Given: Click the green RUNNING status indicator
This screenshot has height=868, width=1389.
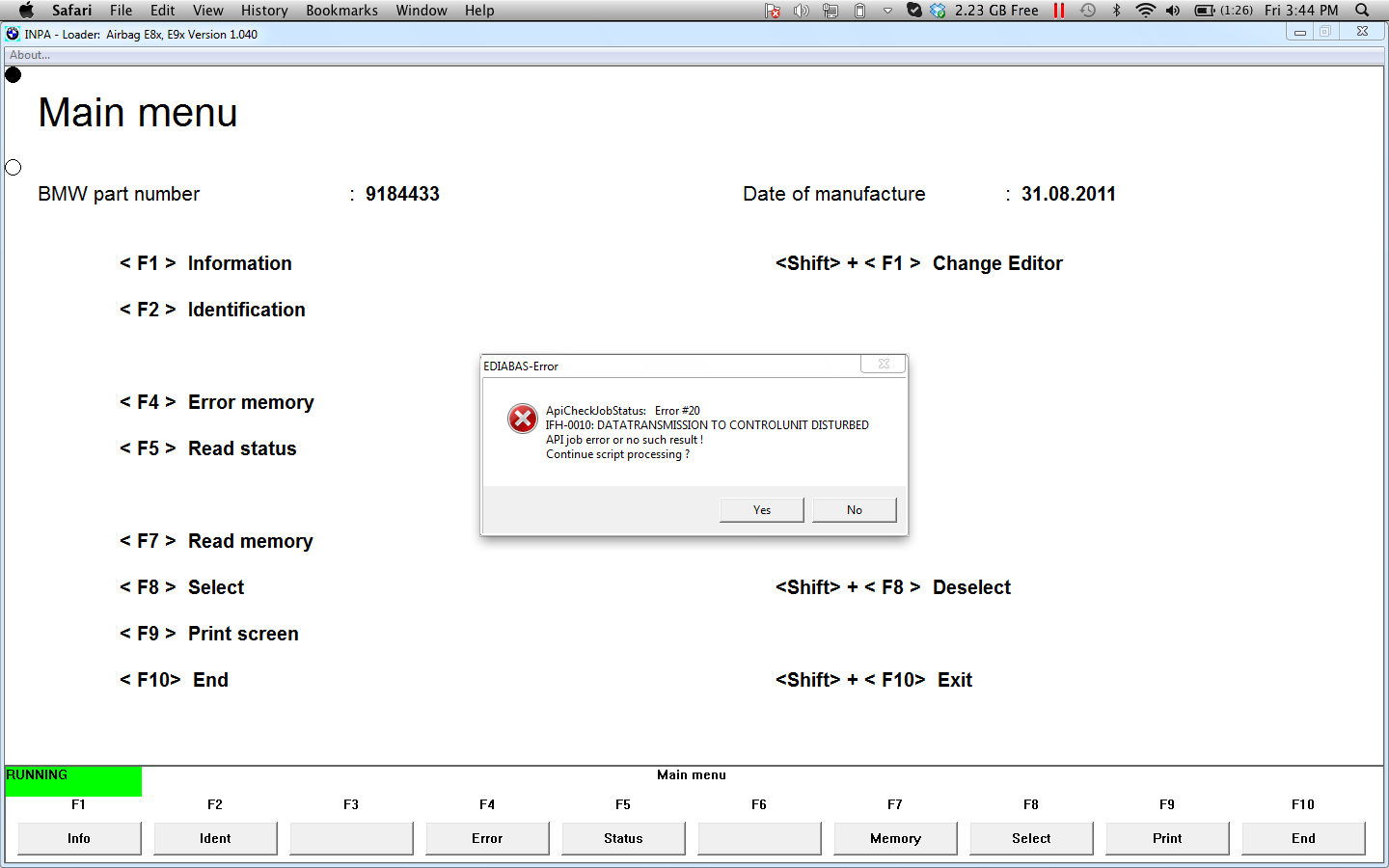Looking at the screenshot, I should (x=73, y=781).
